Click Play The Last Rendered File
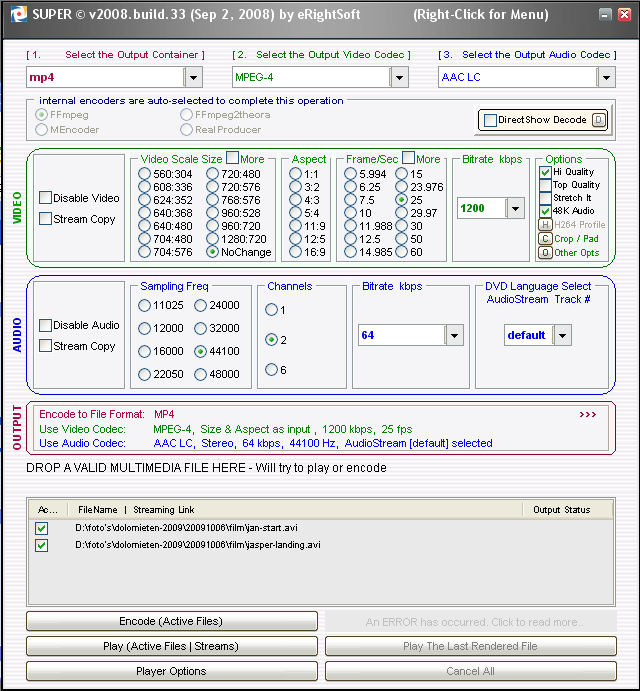Screen dimensions: 640x691 [471, 646]
